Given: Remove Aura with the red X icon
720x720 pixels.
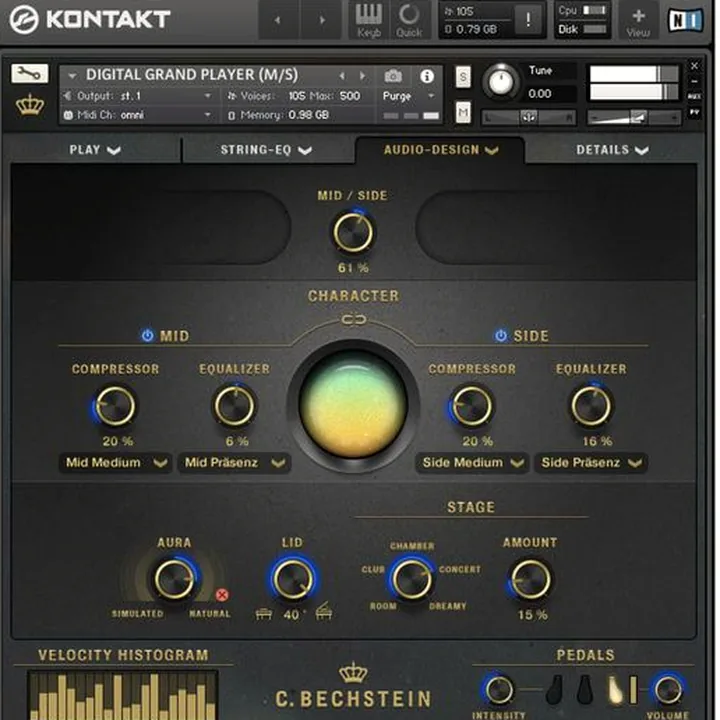Looking at the screenshot, I should (222, 595).
